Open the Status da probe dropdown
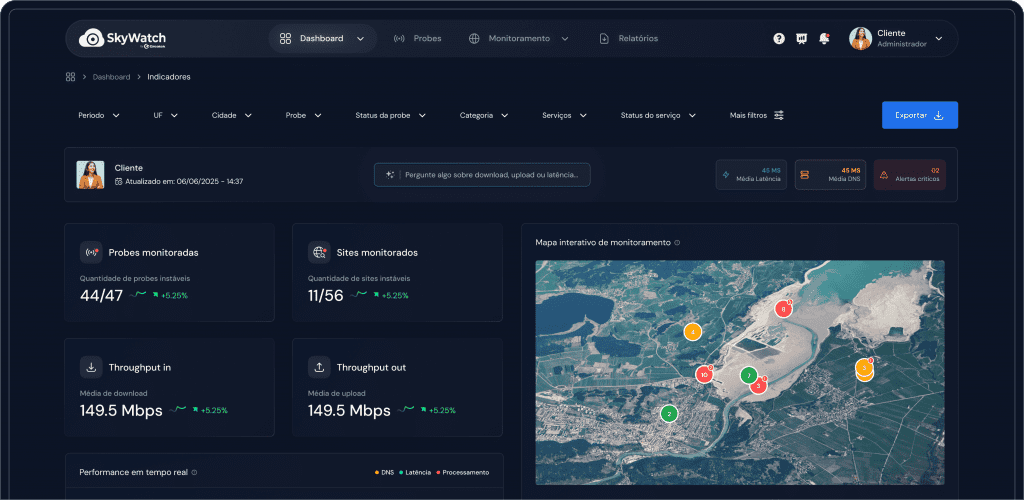Viewport: 1024px width, 500px height. coord(390,116)
